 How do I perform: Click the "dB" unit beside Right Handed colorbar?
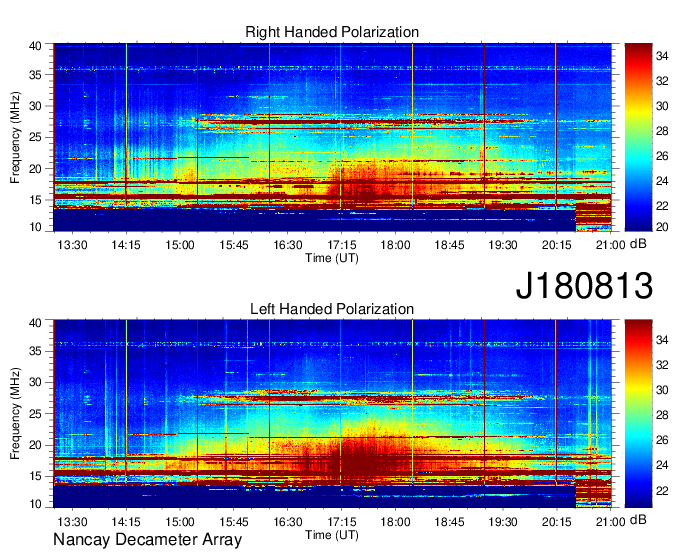[x=638, y=244]
